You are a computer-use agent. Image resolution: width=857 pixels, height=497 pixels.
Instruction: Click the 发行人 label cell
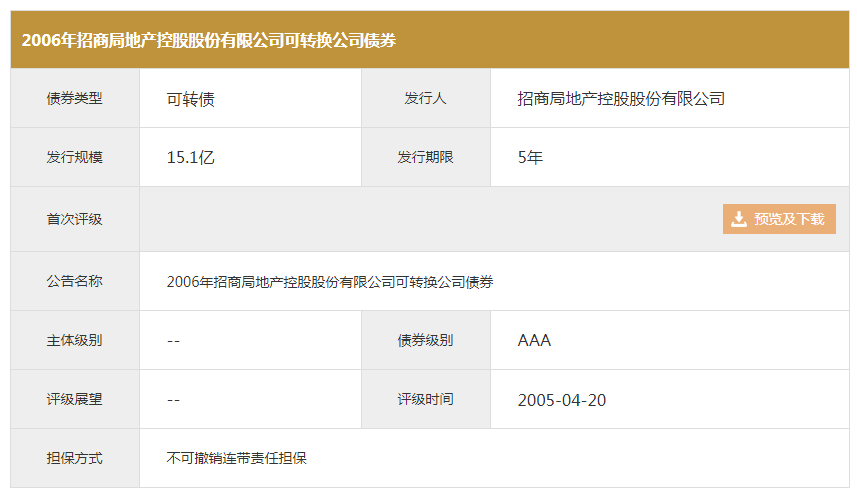point(425,99)
